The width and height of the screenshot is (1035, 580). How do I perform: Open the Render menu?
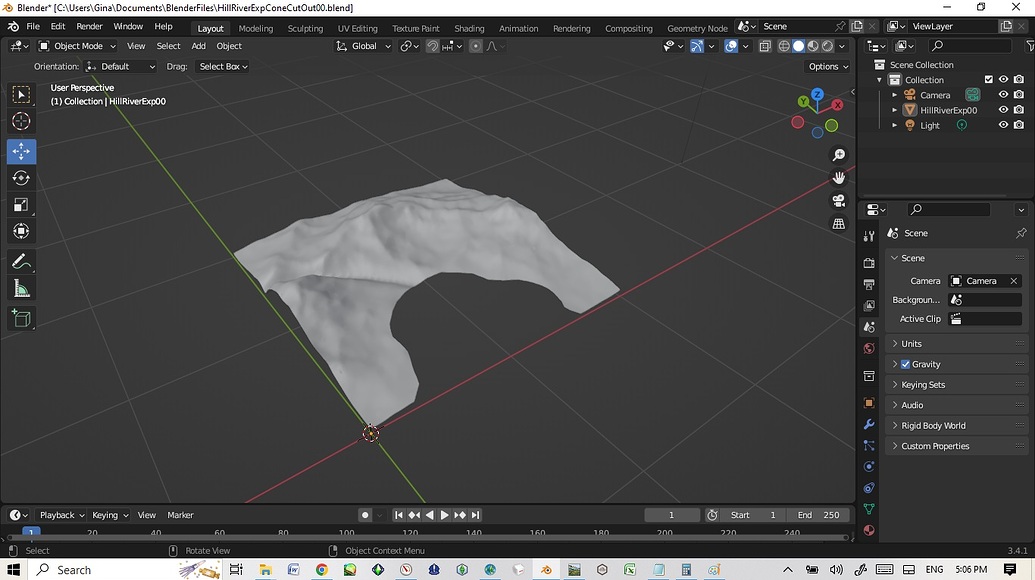tap(89, 26)
